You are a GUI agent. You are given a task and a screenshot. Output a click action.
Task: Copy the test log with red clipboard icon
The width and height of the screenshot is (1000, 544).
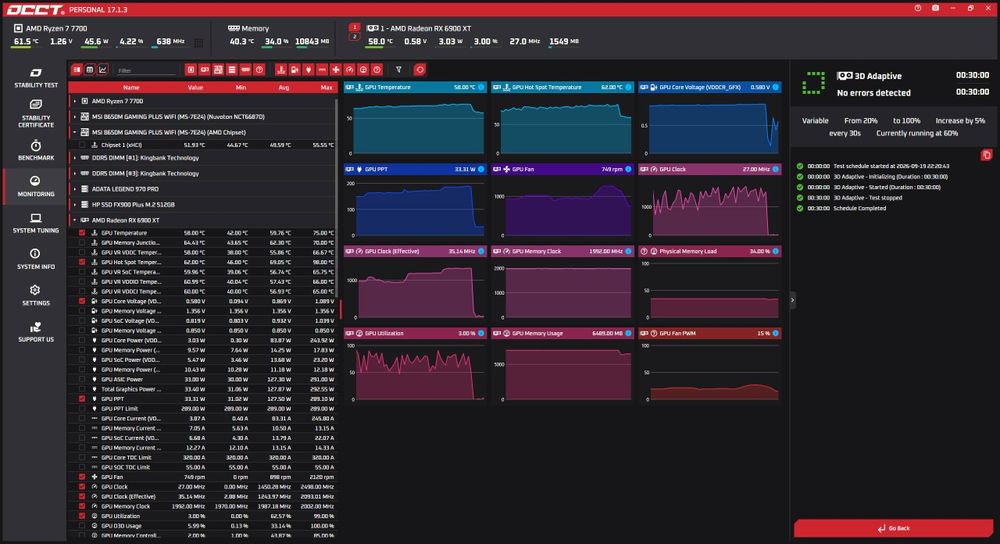(x=987, y=155)
